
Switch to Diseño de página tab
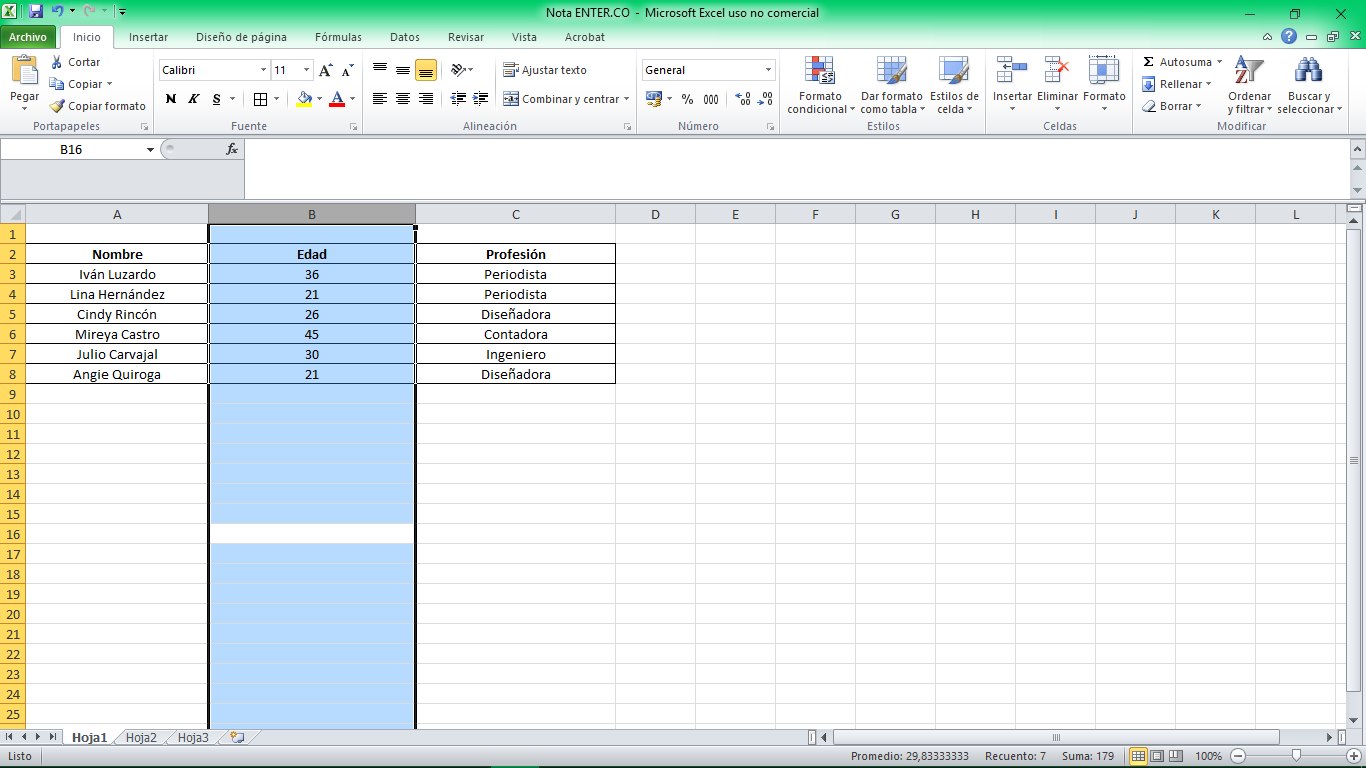[x=241, y=37]
